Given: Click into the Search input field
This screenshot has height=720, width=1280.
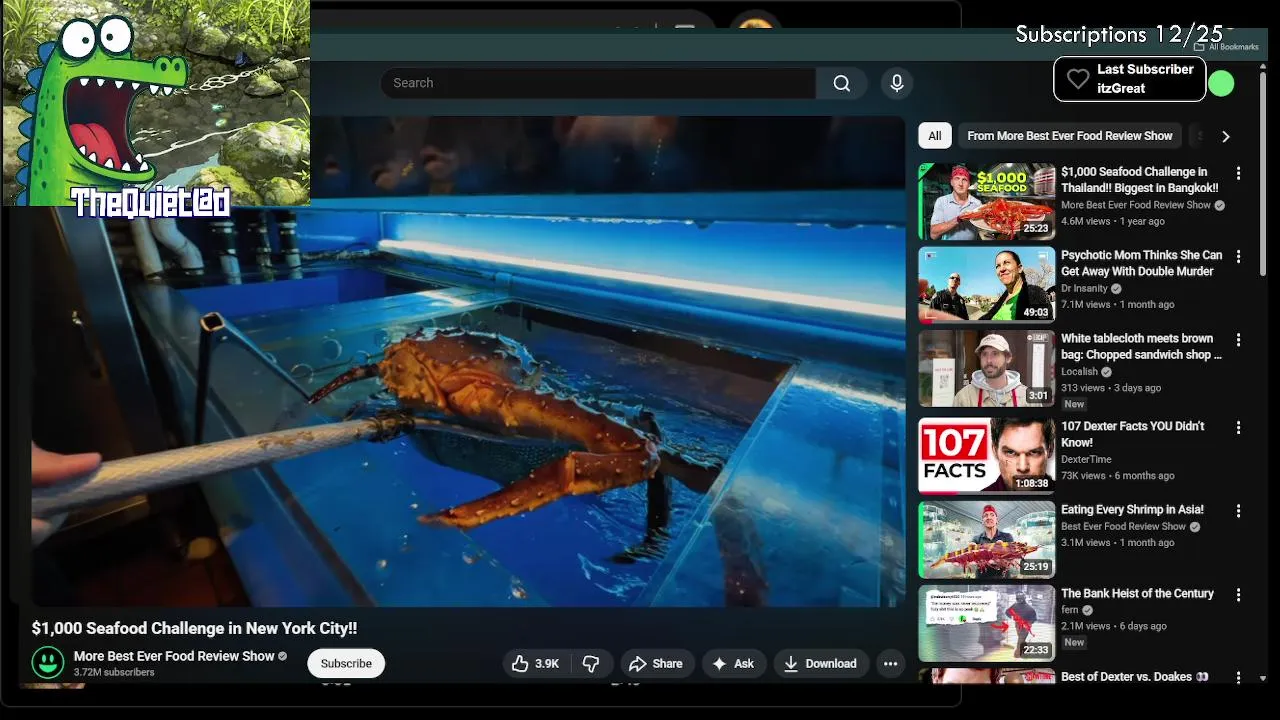Looking at the screenshot, I should click(x=598, y=83).
